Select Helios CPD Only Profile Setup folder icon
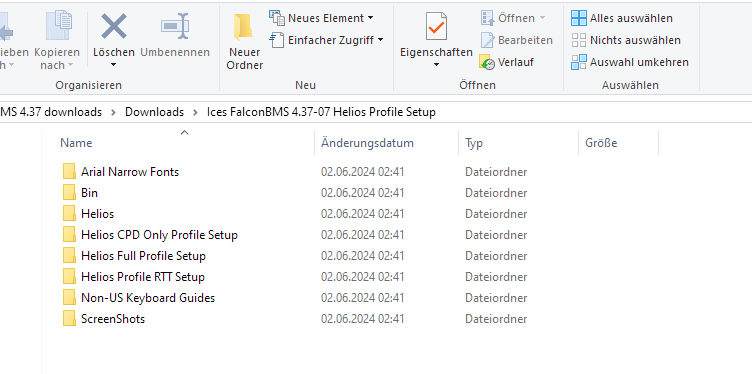Screen dimensions: 752x374 click(70, 235)
